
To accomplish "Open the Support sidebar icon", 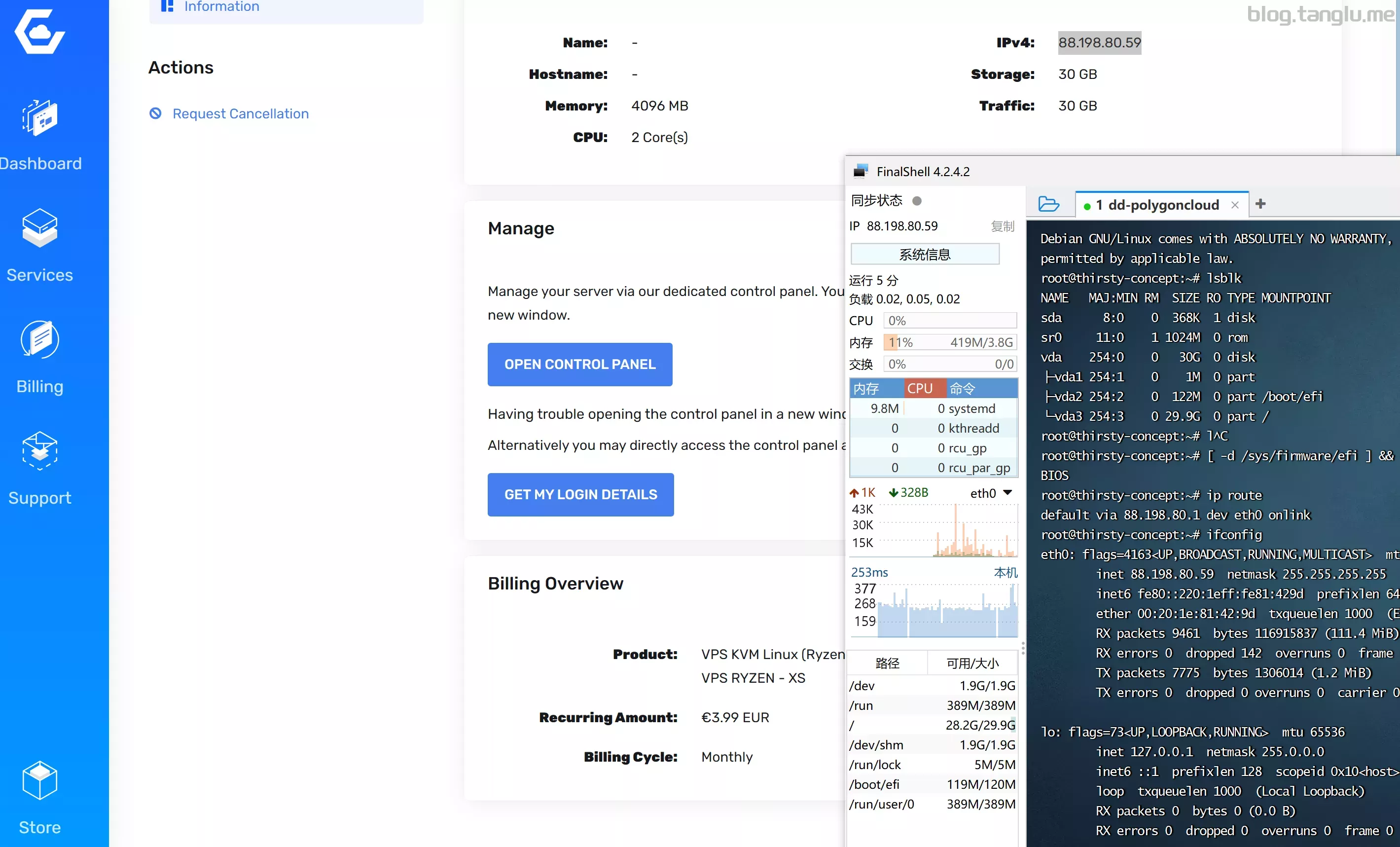I will pyautogui.click(x=40, y=450).
